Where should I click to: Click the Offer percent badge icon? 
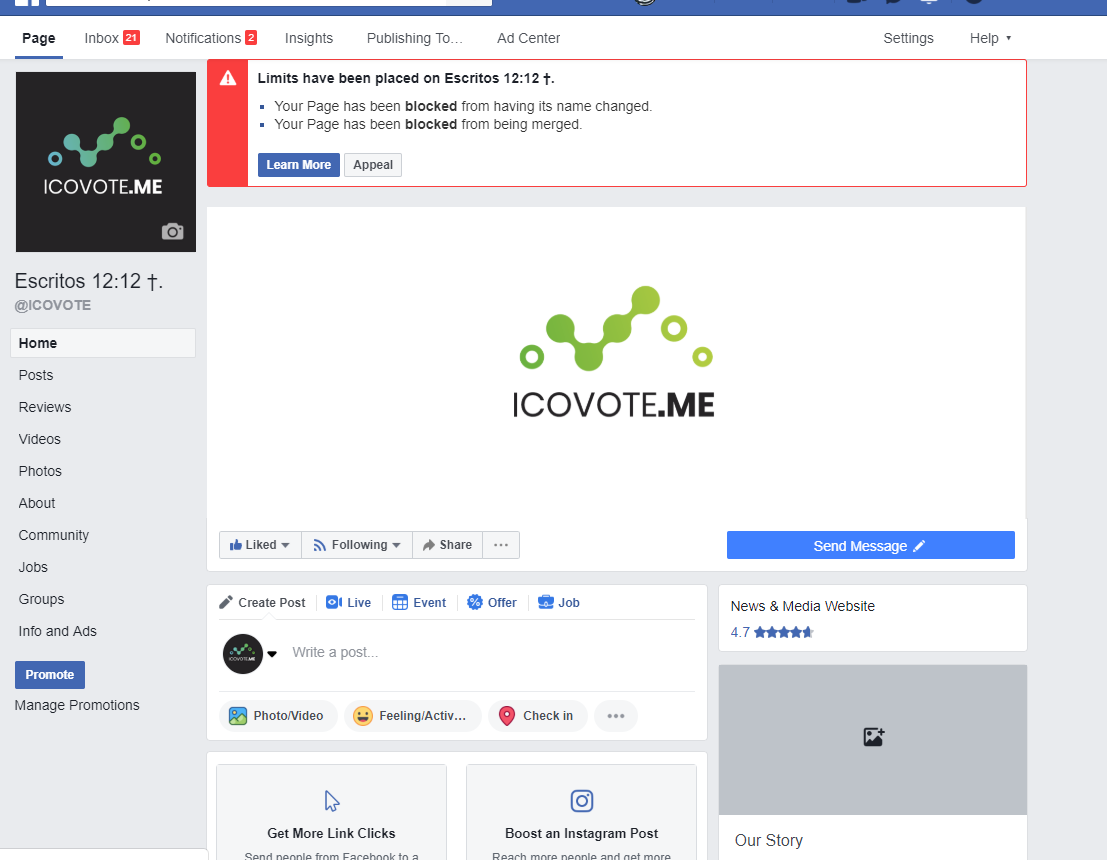click(x=475, y=602)
